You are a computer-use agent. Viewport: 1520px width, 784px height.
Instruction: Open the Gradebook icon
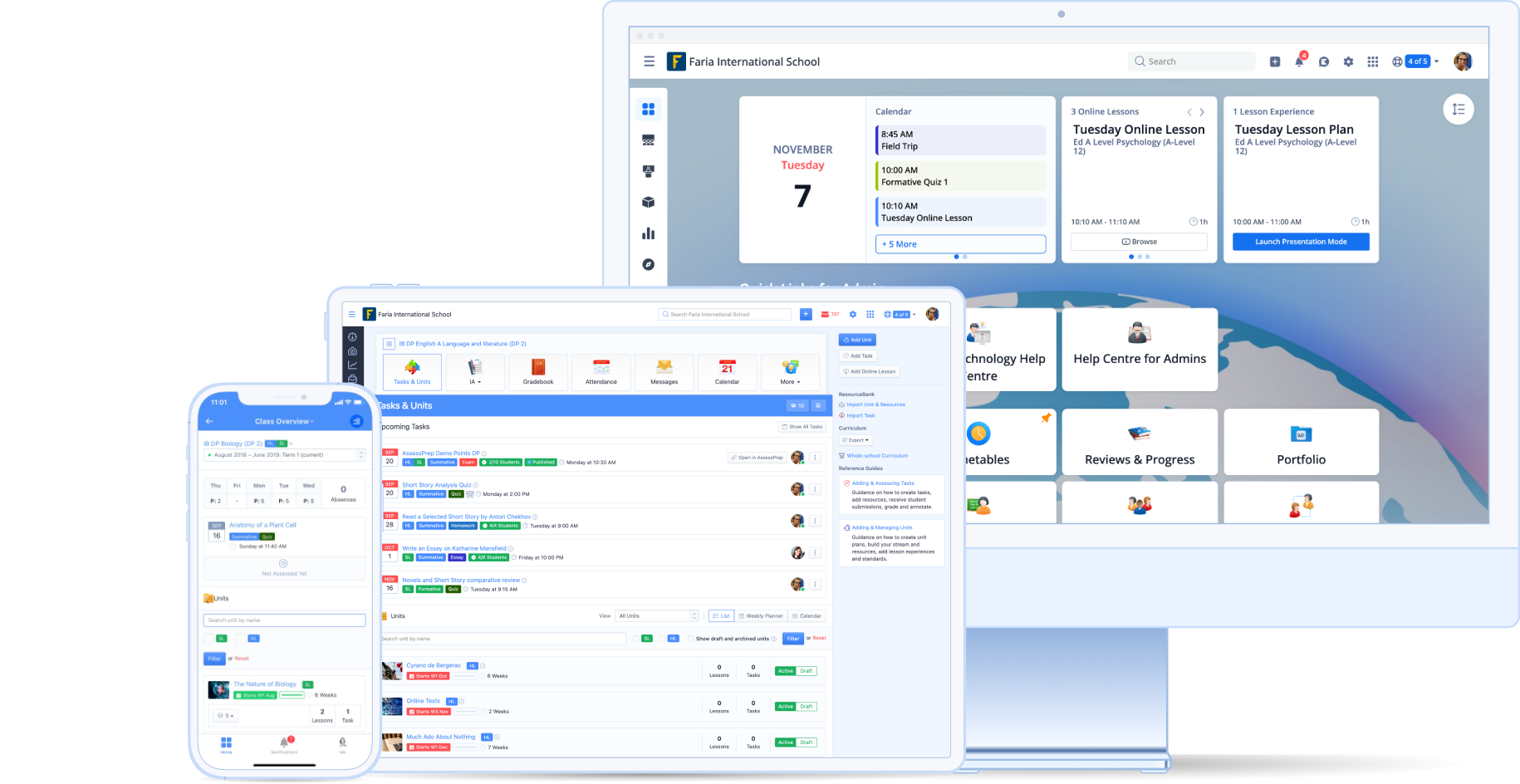tap(538, 371)
